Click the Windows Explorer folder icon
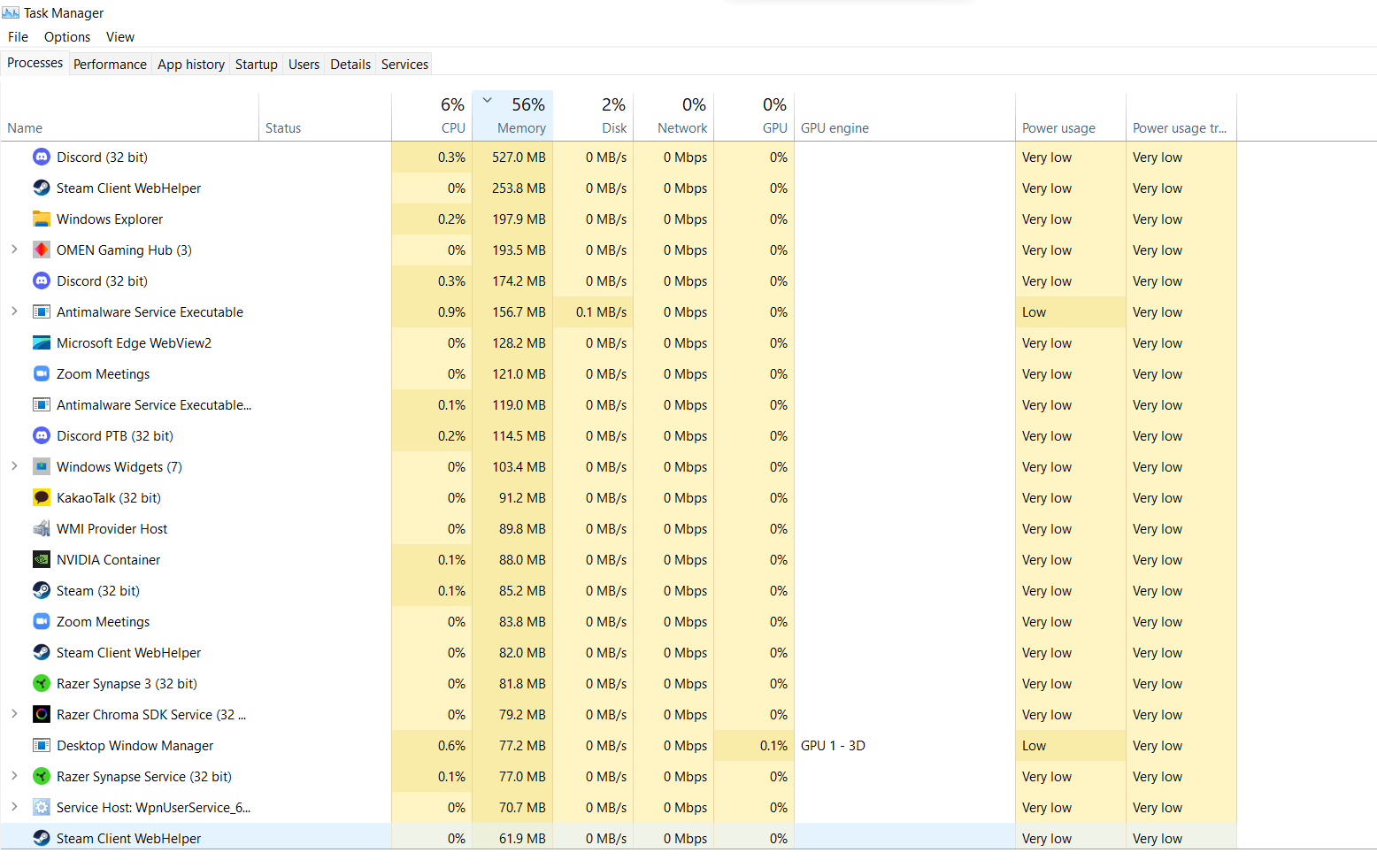The image size is (1377, 868). (x=42, y=219)
